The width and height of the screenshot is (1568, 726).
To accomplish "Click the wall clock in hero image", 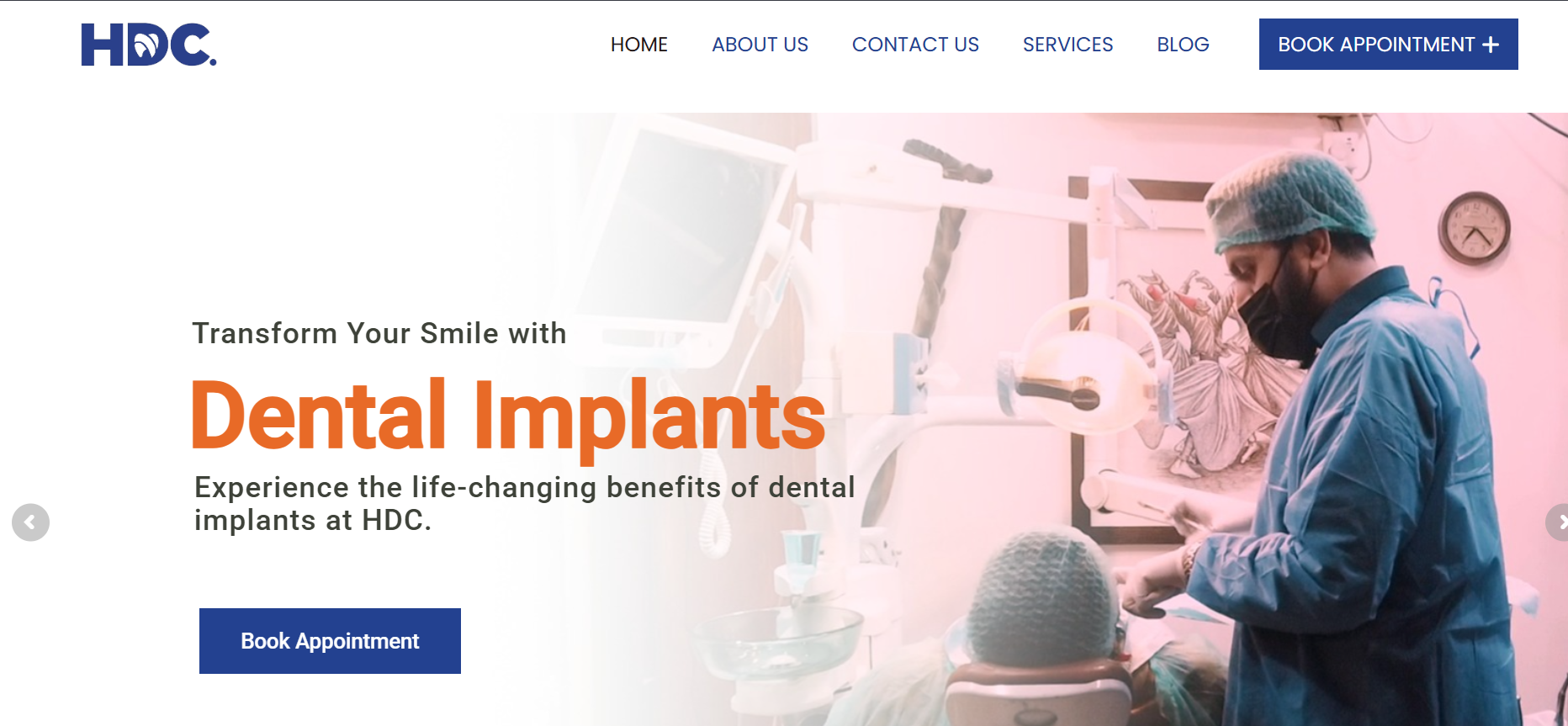I will [1474, 228].
